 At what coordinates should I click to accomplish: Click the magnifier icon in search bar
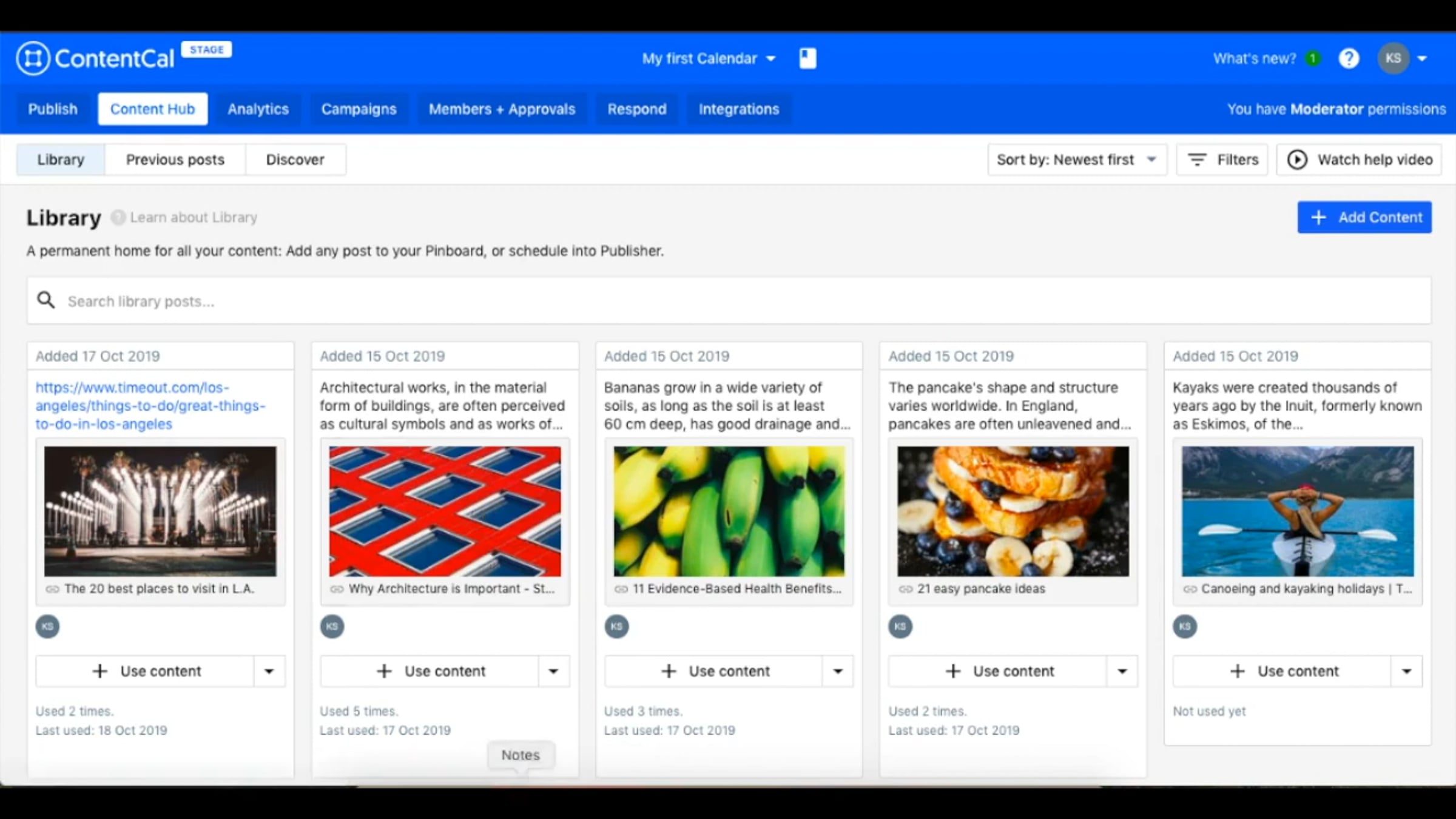[x=46, y=300]
